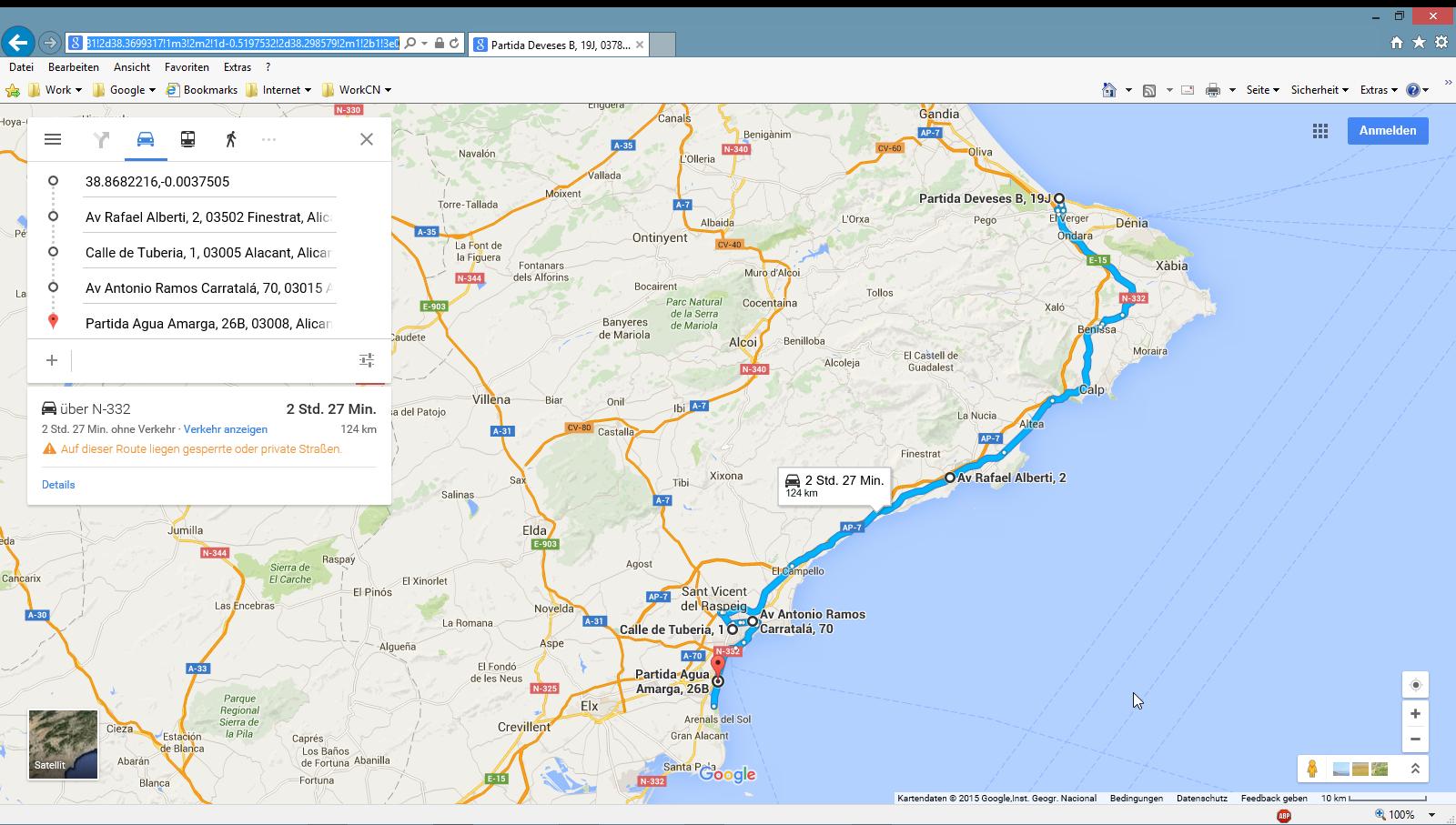Open the Bearbeiten menu
Viewport: 1456px width, 825px height.
[74, 67]
